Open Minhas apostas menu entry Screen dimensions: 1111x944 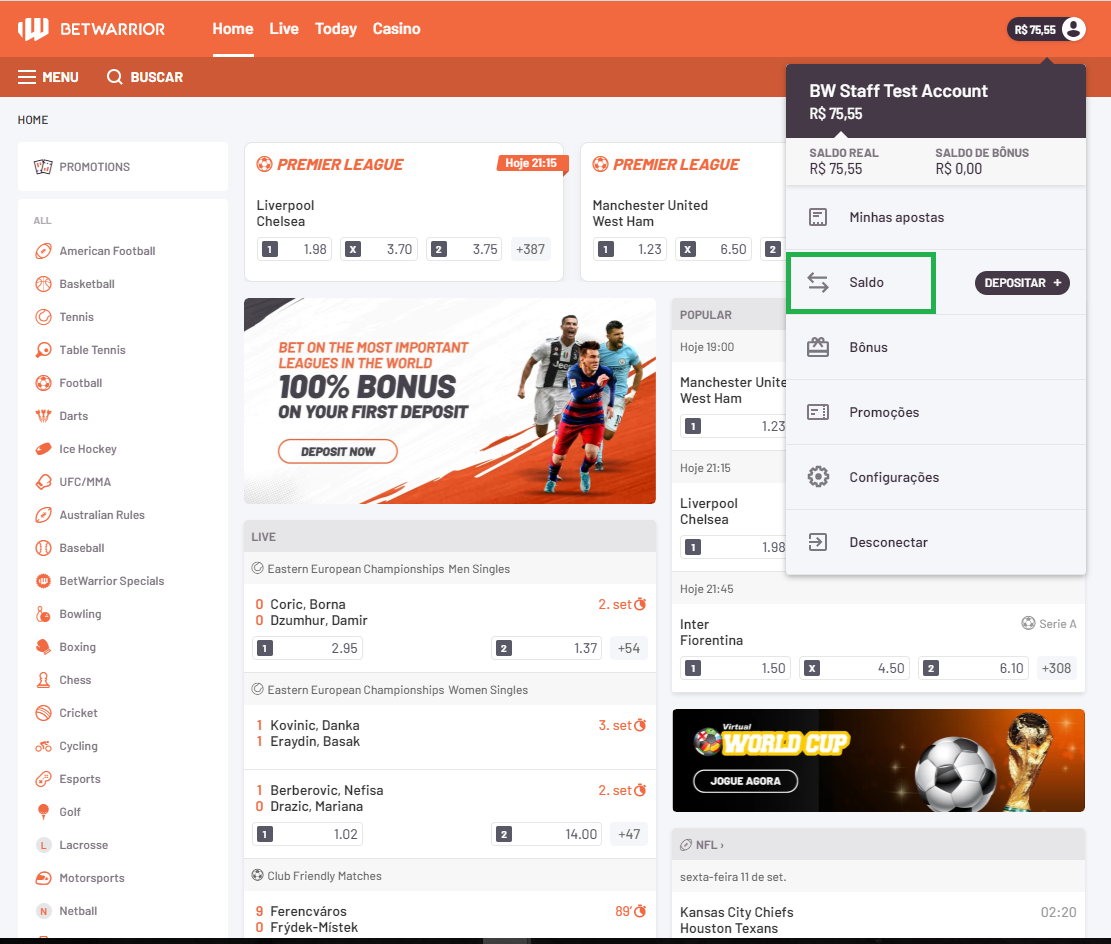pyautogui.click(x=896, y=217)
